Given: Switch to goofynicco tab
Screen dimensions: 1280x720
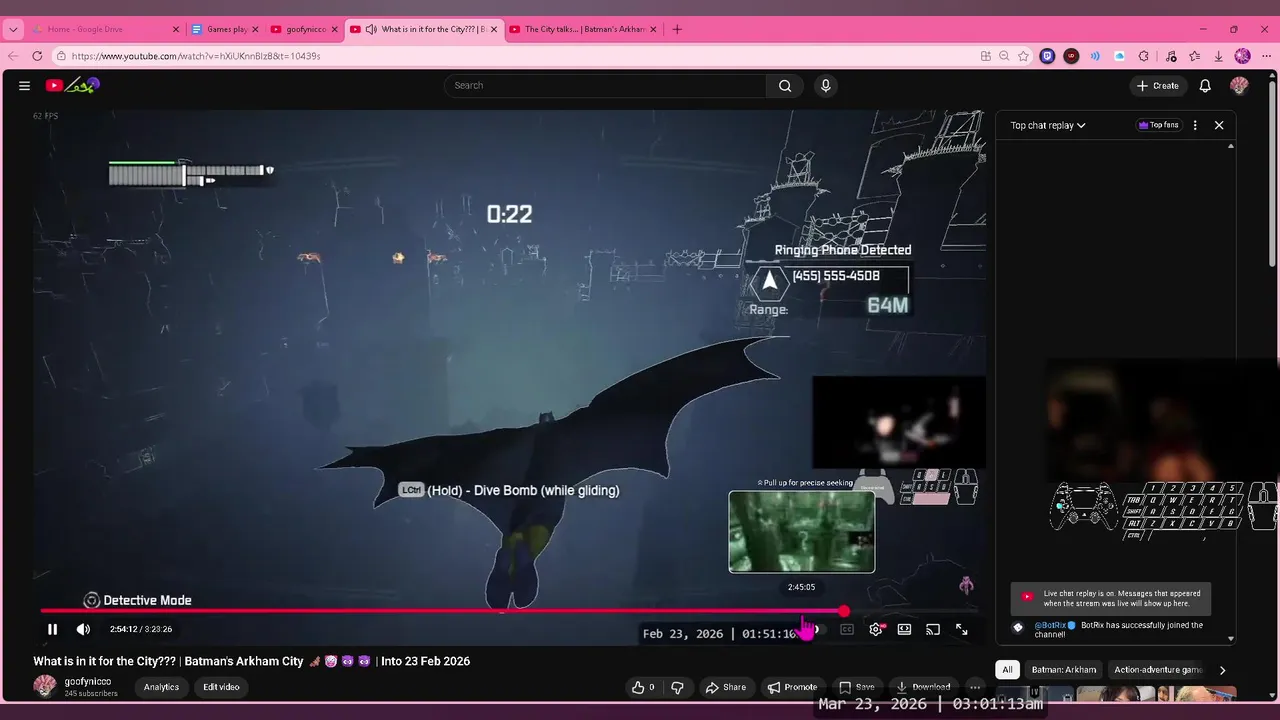Looking at the screenshot, I should 304,29.
